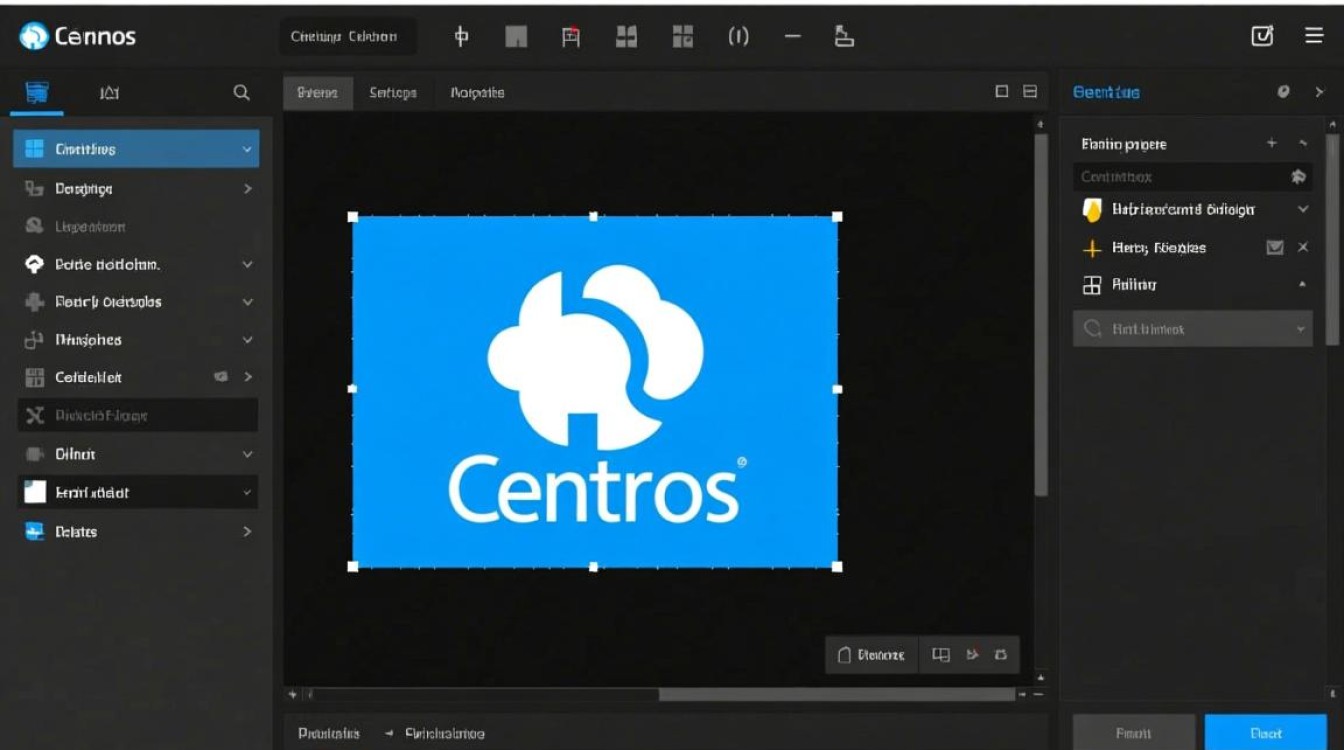Select the blue Centros logo image on the canvas
This screenshot has height=750, width=1344.
(x=595, y=391)
